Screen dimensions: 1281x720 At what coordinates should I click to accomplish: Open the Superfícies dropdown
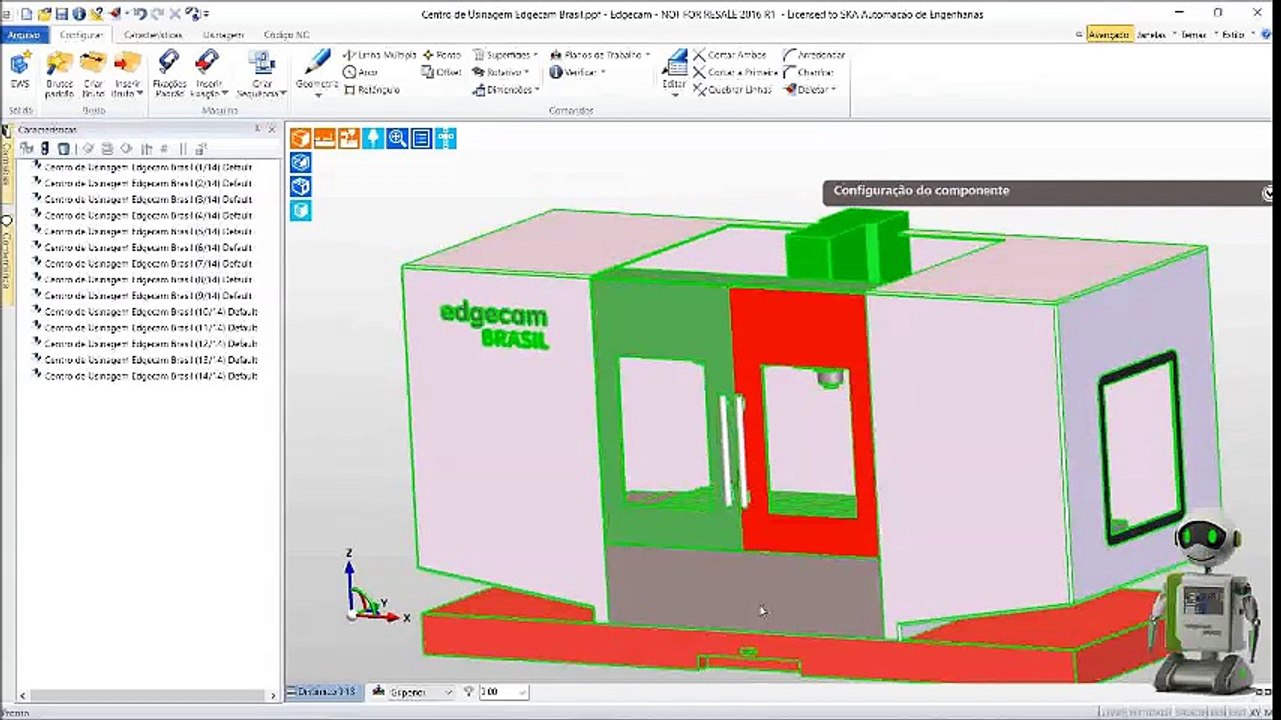[506, 55]
